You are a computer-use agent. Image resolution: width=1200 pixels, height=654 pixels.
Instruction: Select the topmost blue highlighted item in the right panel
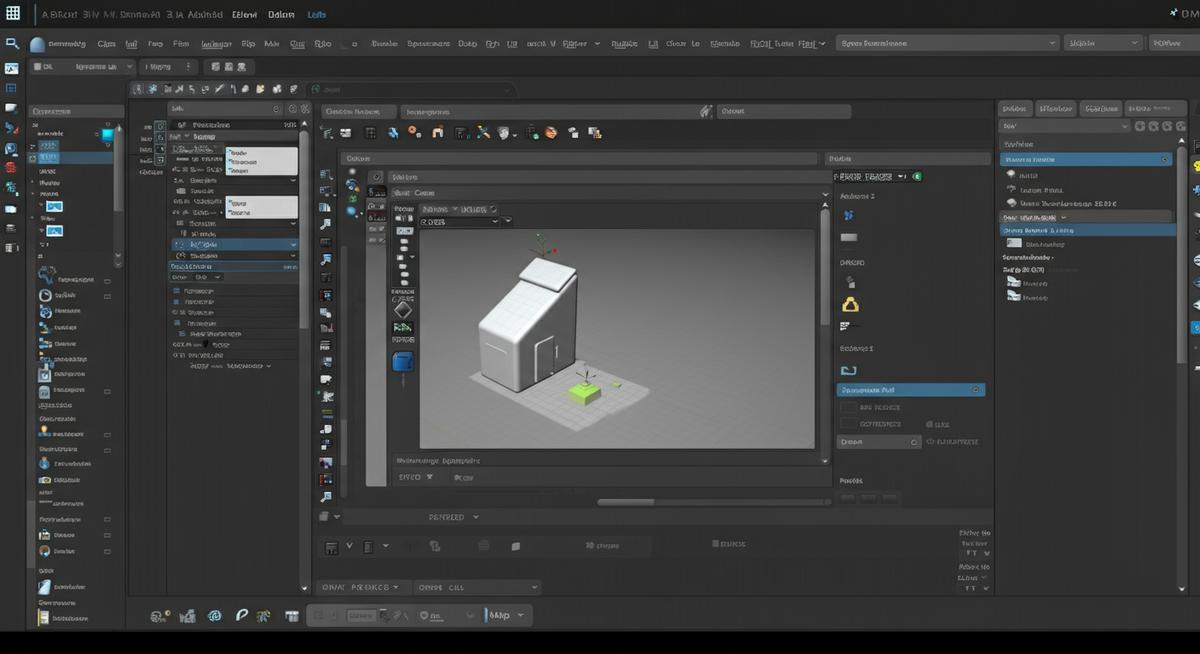(1086, 159)
